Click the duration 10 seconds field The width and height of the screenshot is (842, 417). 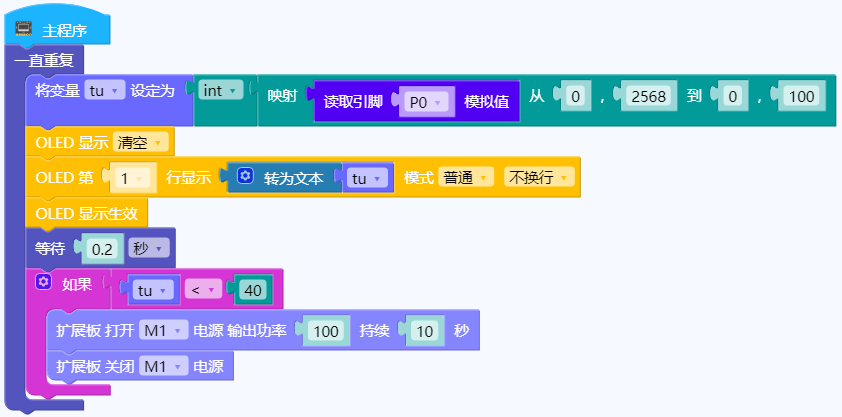coord(425,331)
